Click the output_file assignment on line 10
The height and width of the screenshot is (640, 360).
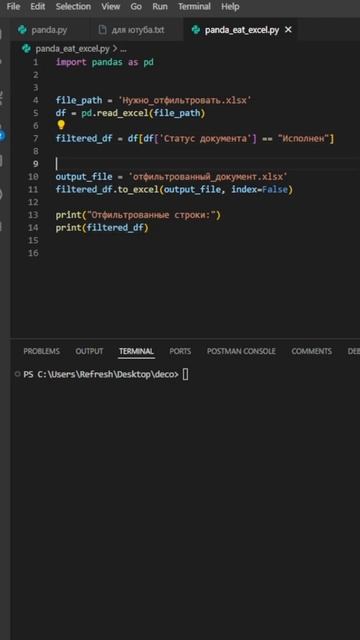click(x=172, y=177)
